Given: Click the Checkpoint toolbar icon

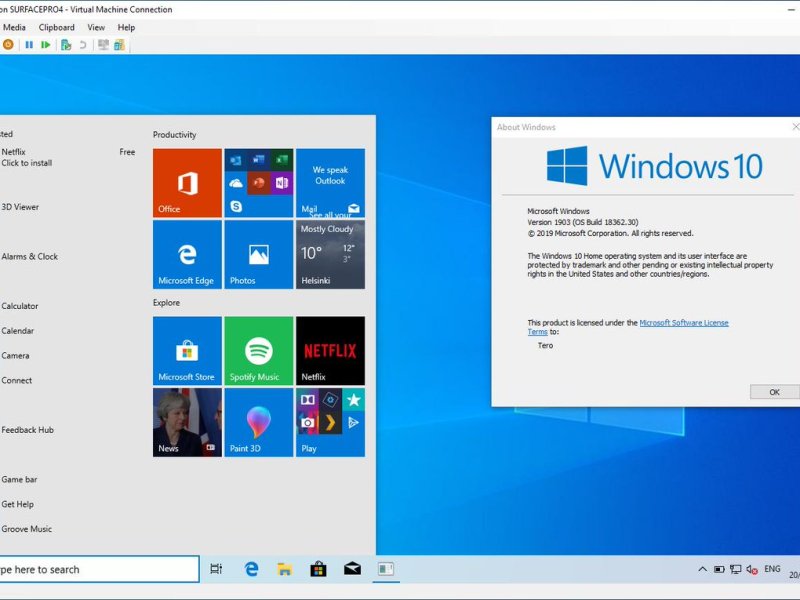Looking at the screenshot, I should coord(66,45).
